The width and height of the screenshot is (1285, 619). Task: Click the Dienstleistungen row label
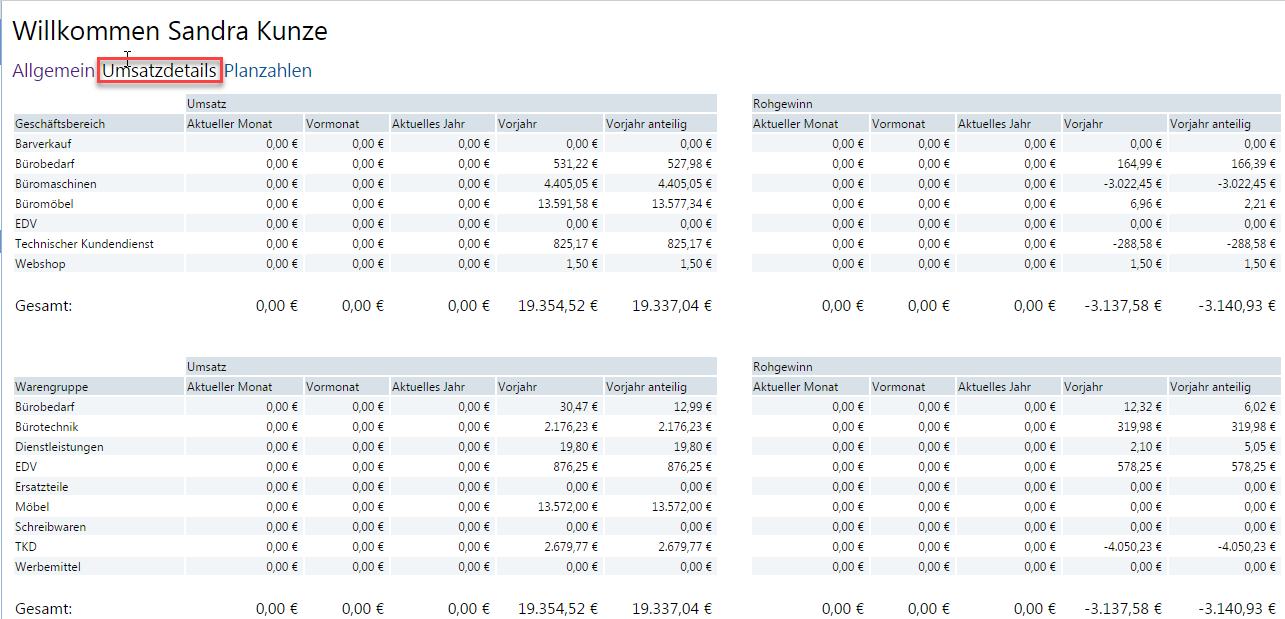click(59, 447)
